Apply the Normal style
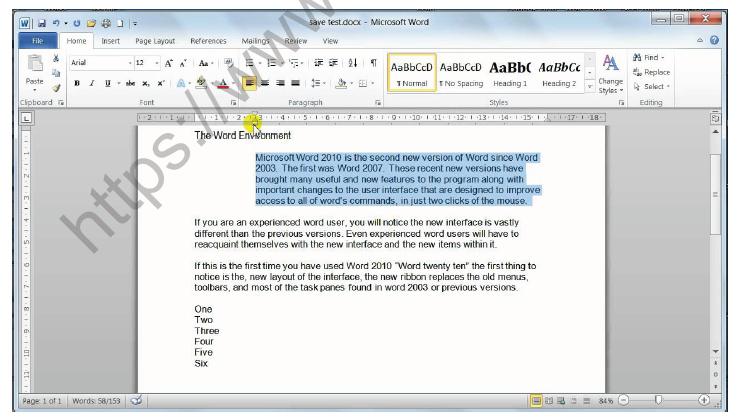Screen dimensions: 737x418 pos(412,72)
